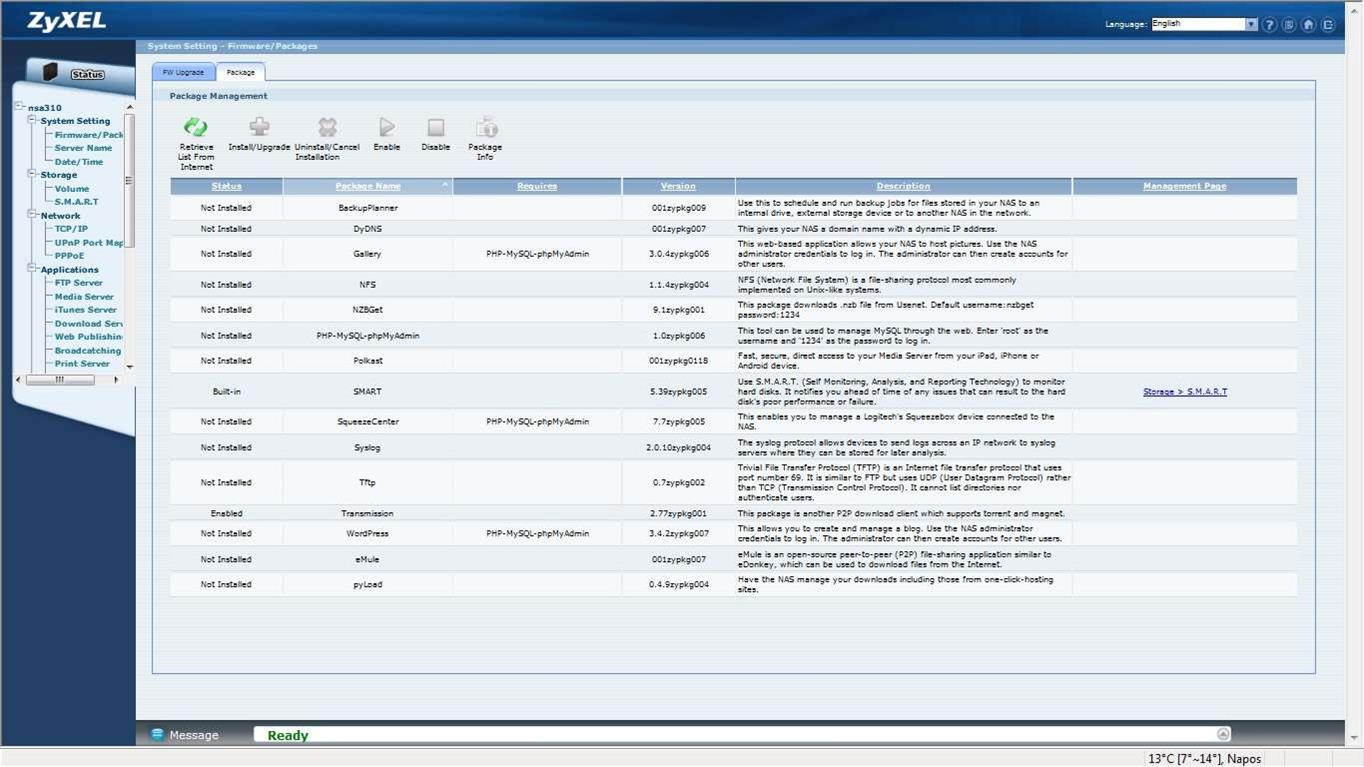Switch to the FW Upgrade tab
This screenshot has height=767, width=1364.
pyautogui.click(x=183, y=72)
